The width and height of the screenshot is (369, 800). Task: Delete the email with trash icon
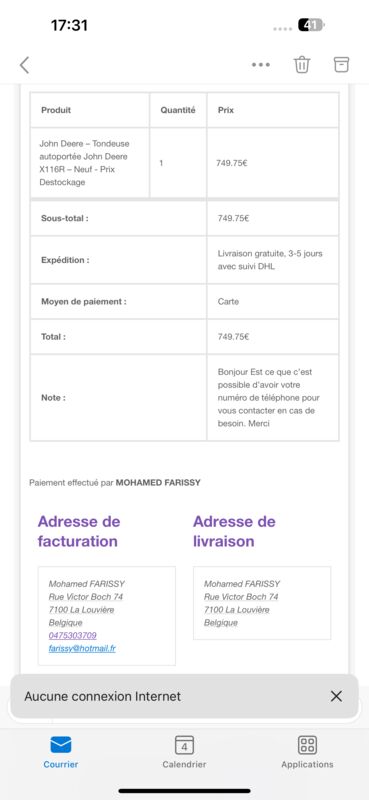pyautogui.click(x=302, y=65)
